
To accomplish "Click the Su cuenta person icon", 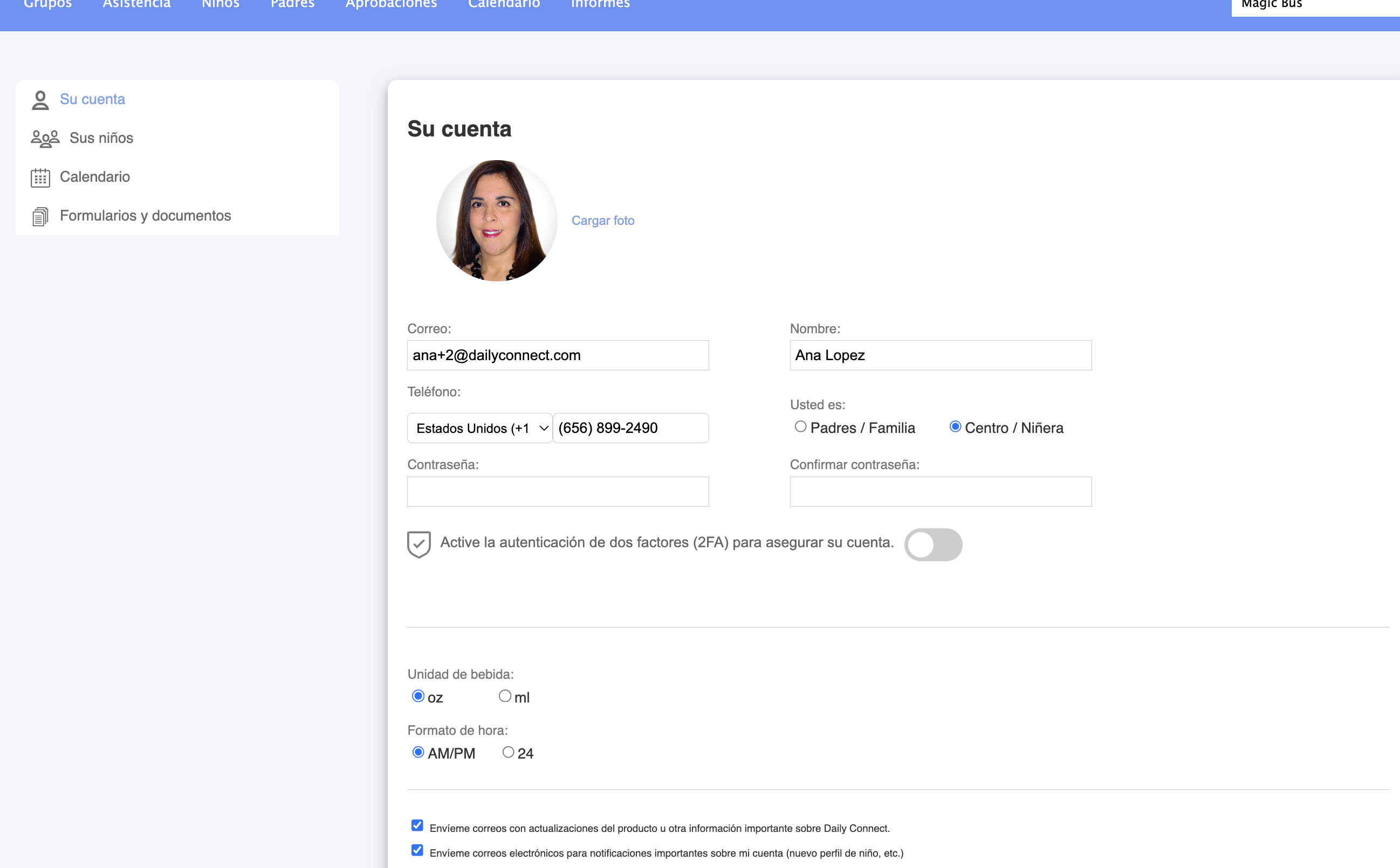I will click(x=40, y=100).
